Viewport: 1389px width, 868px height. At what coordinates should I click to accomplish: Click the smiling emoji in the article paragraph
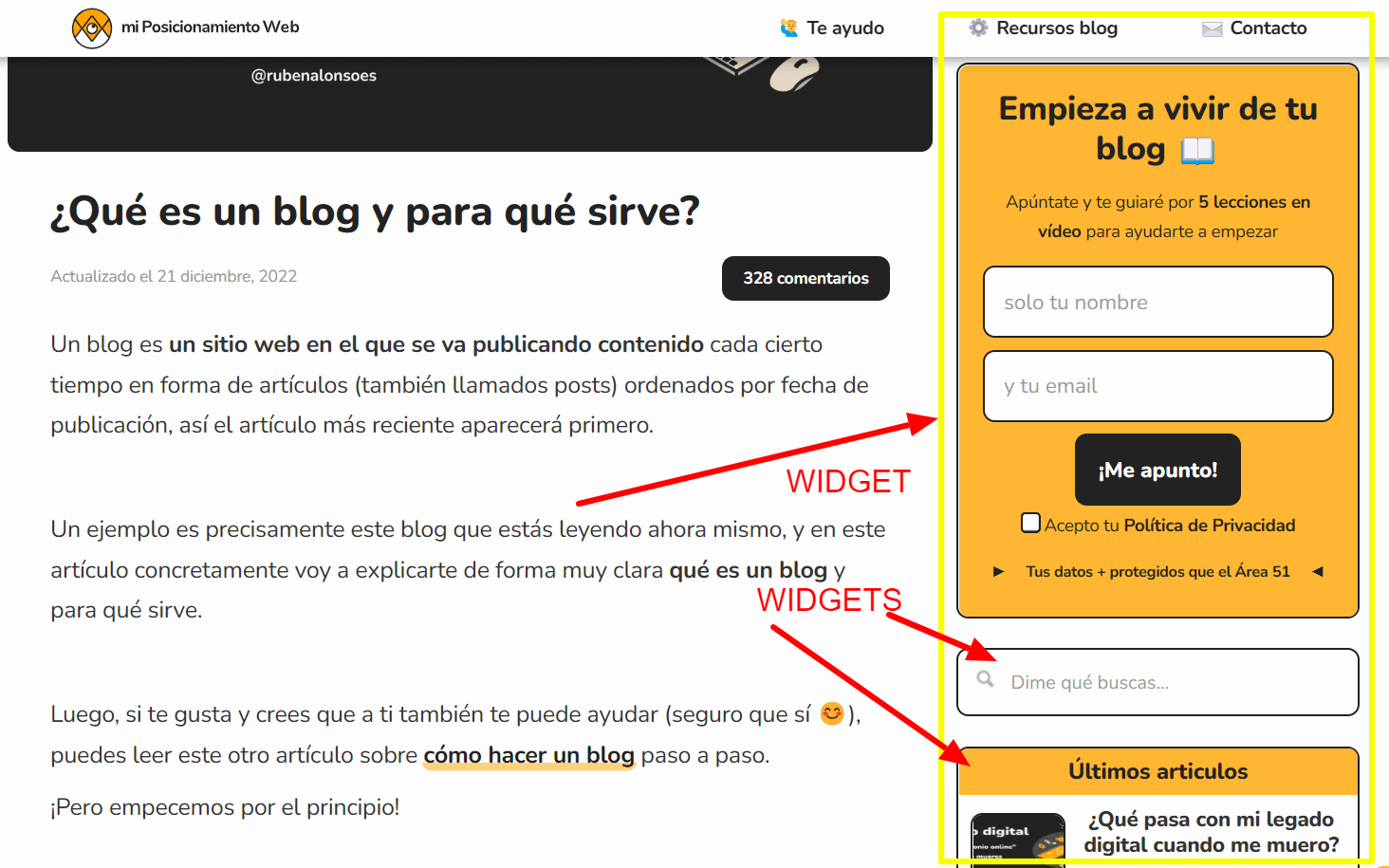pos(830,713)
